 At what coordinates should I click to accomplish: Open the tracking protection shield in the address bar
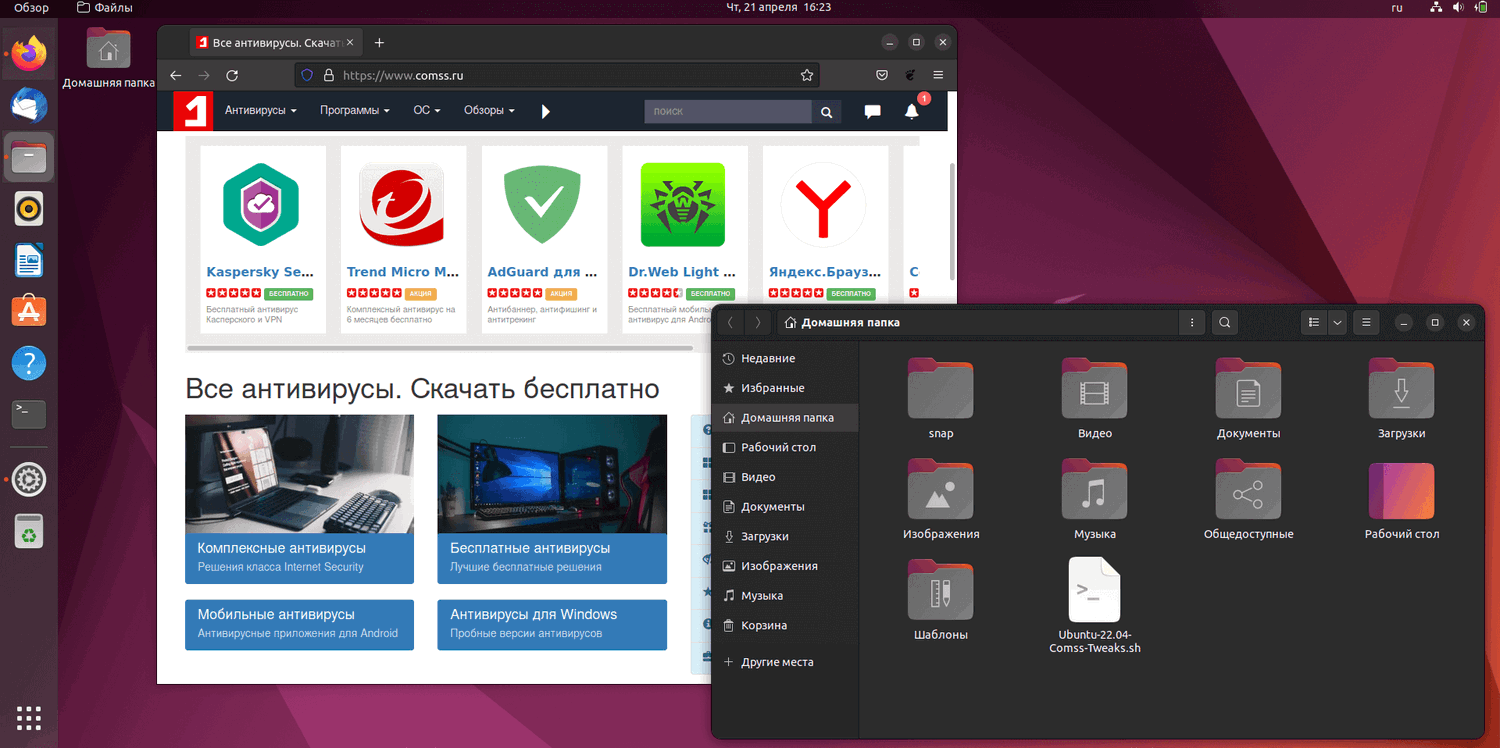tap(307, 75)
